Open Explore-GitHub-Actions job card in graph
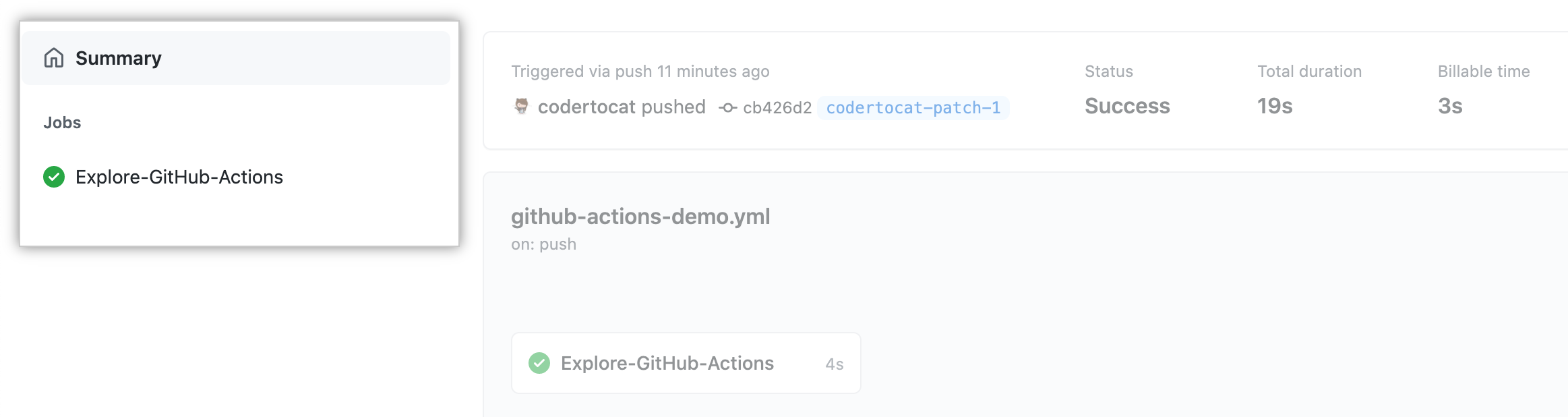The image size is (1568, 417). (x=667, y=363)
